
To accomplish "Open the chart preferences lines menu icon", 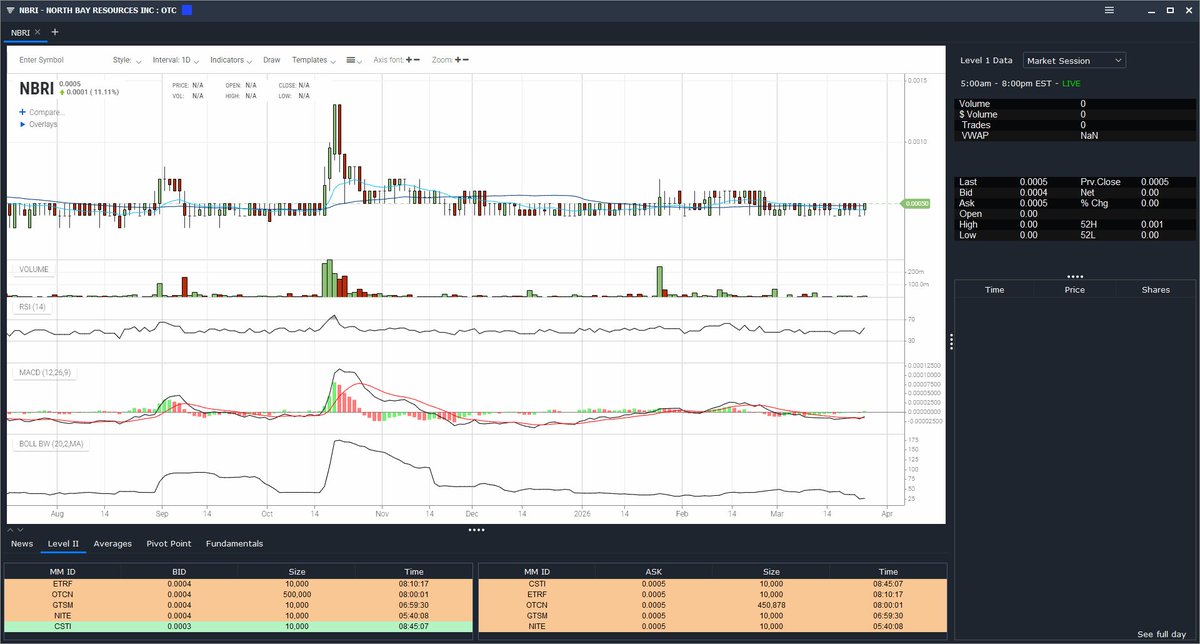I will (354, 60).
